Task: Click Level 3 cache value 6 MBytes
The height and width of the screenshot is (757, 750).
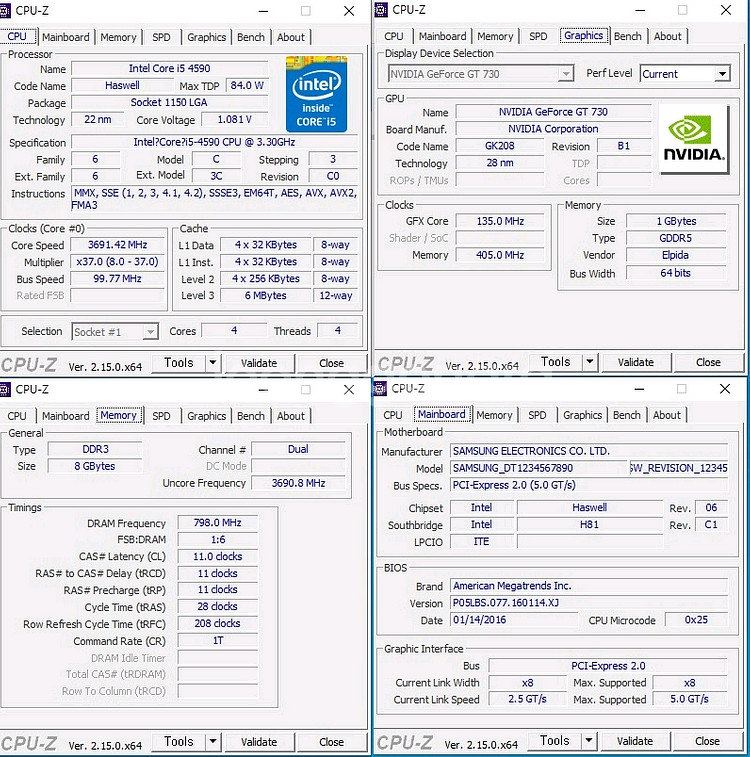Action: tap(265, 295)
